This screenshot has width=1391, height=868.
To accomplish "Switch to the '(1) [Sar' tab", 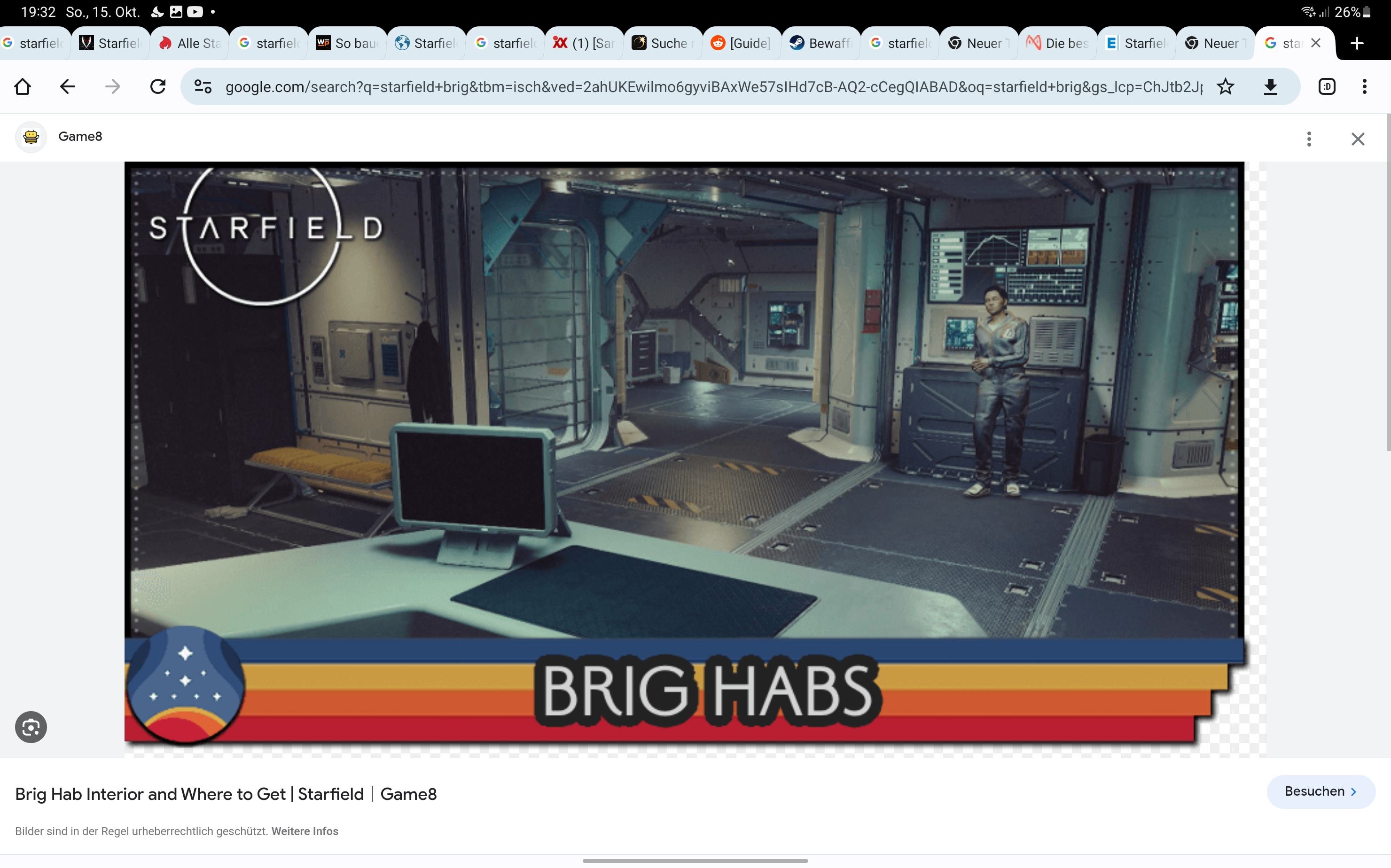I will [584, 43].
